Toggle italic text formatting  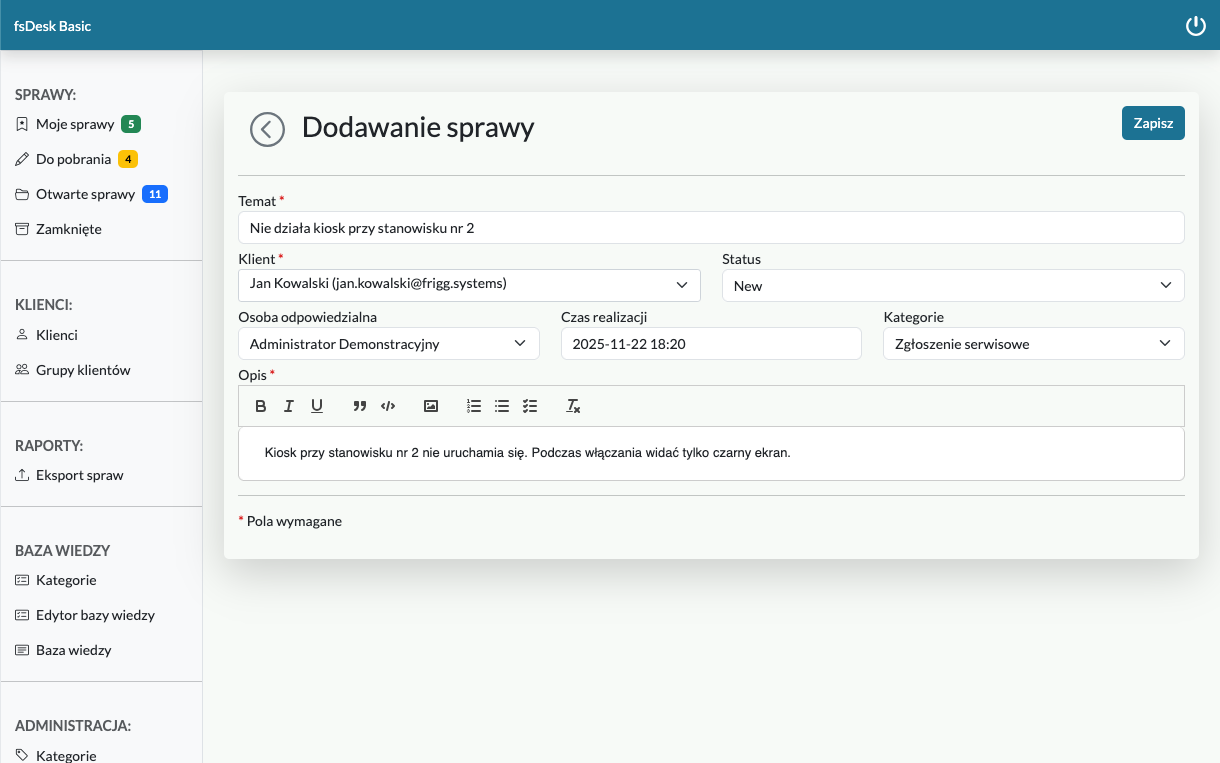pyautogui.click(x=289, y=406)
